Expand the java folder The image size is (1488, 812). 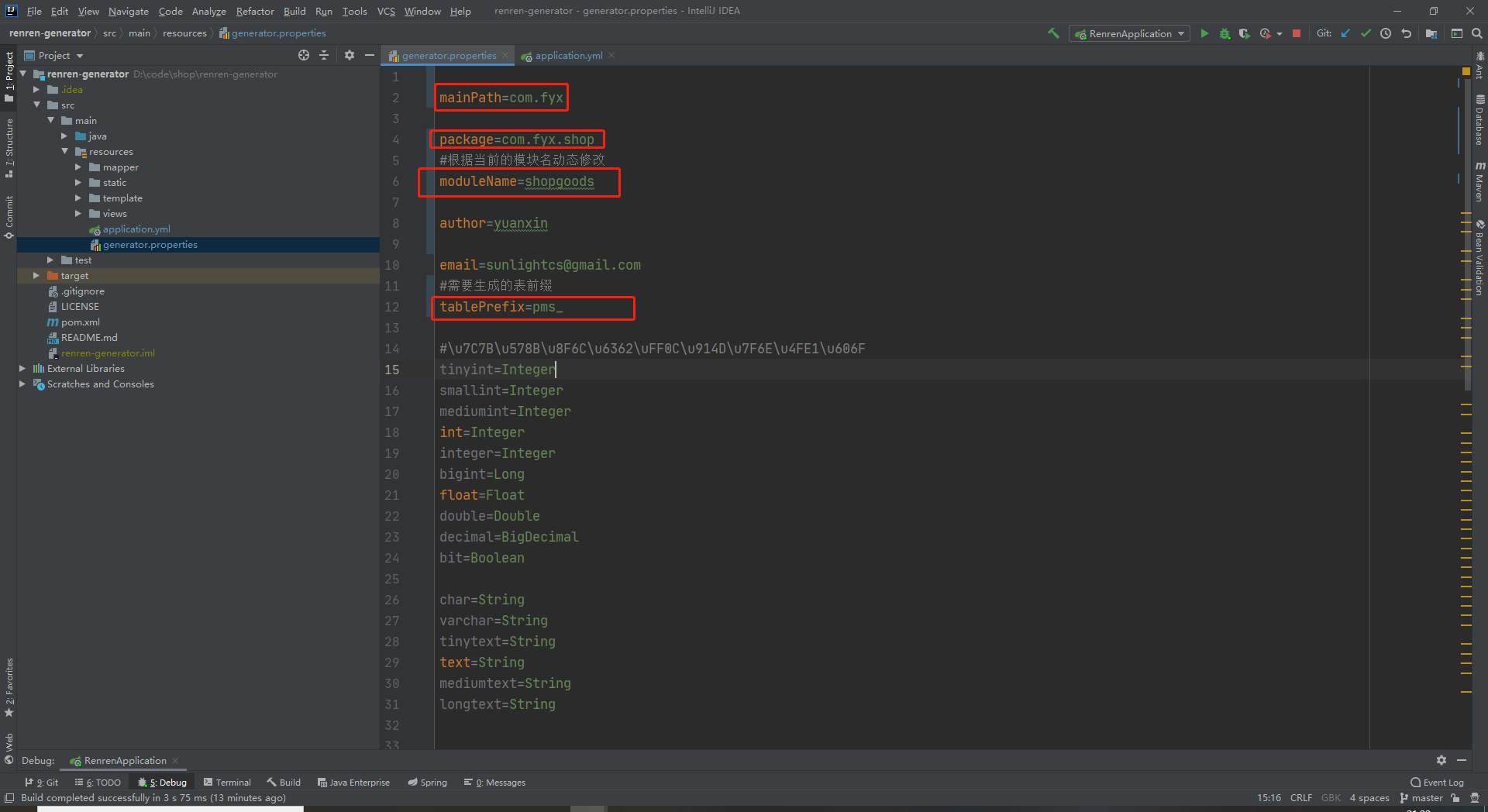64,136
